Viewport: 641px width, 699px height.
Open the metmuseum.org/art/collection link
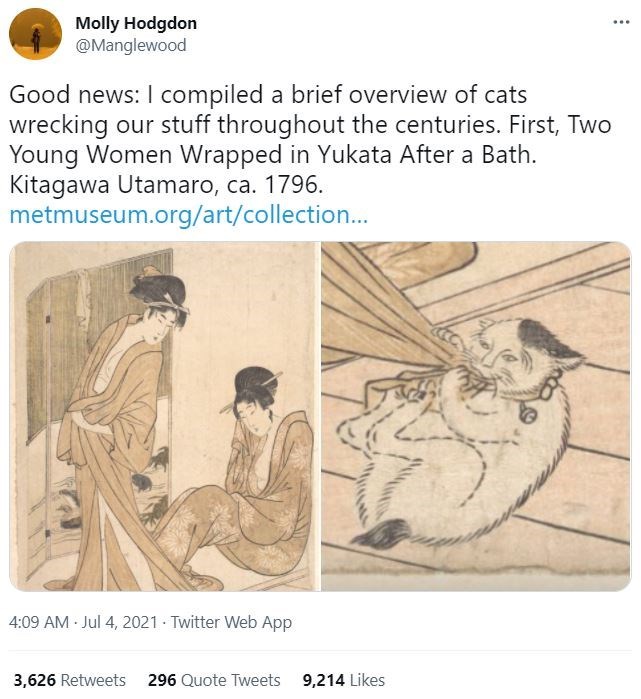pyautogui.click(x=181, y=215)
